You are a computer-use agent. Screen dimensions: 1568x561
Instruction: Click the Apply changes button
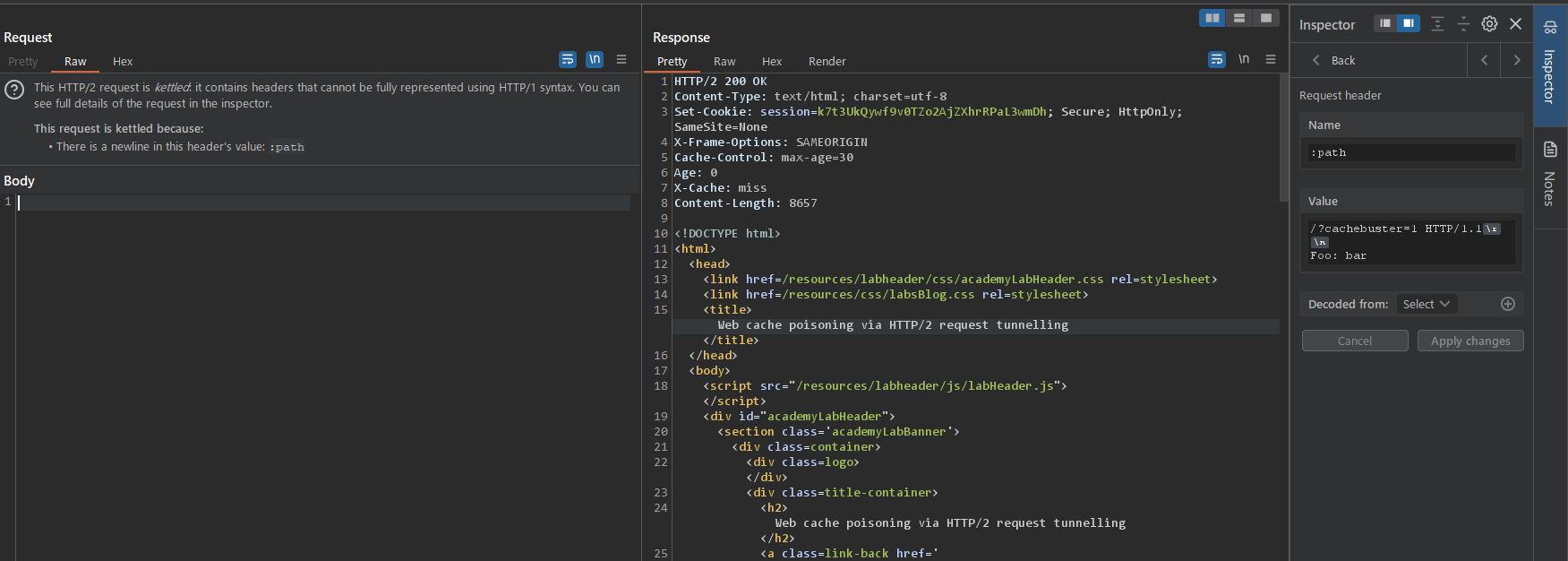pyautogui.click(x=1470, y=341)
